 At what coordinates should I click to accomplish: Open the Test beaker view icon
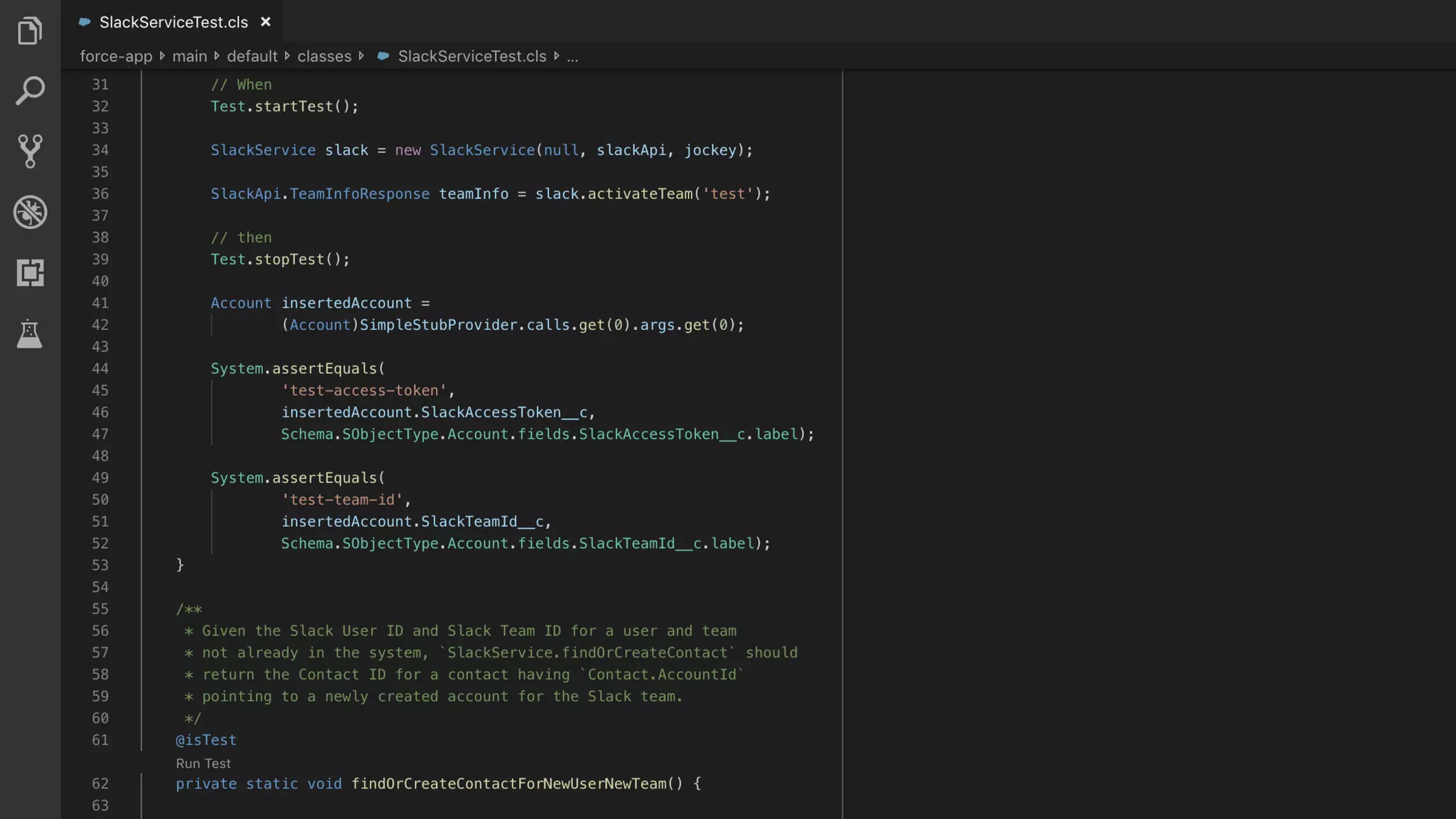30,333
